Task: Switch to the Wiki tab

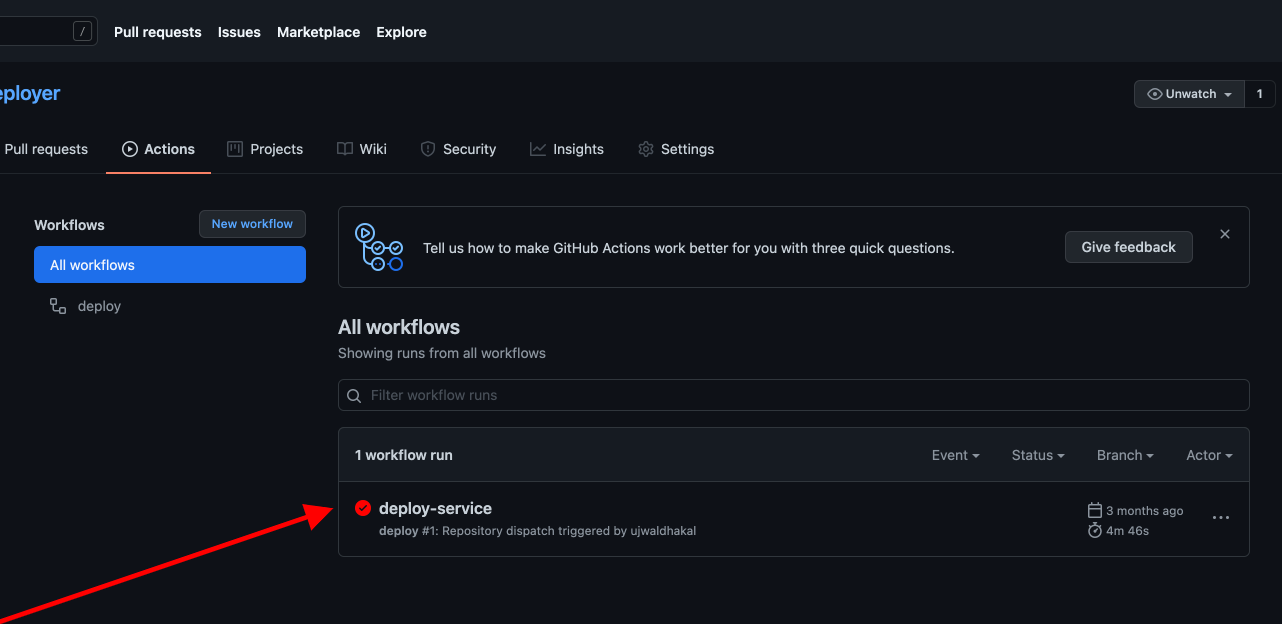Action: point(361,149)
